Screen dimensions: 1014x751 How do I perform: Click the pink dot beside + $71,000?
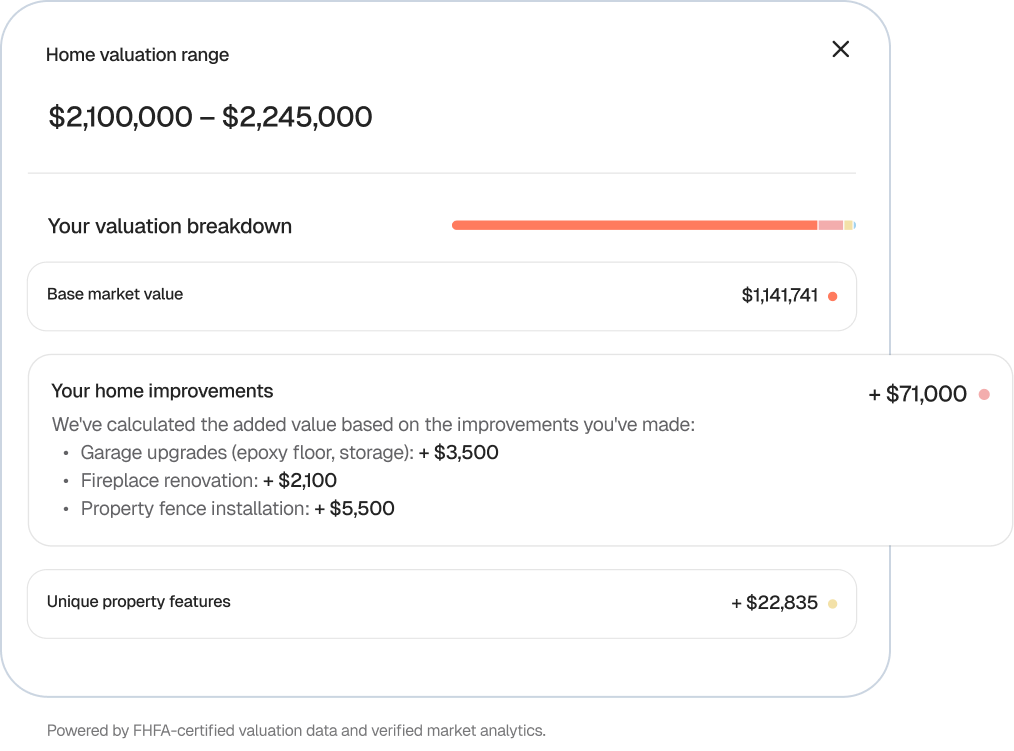pos(984,395)
